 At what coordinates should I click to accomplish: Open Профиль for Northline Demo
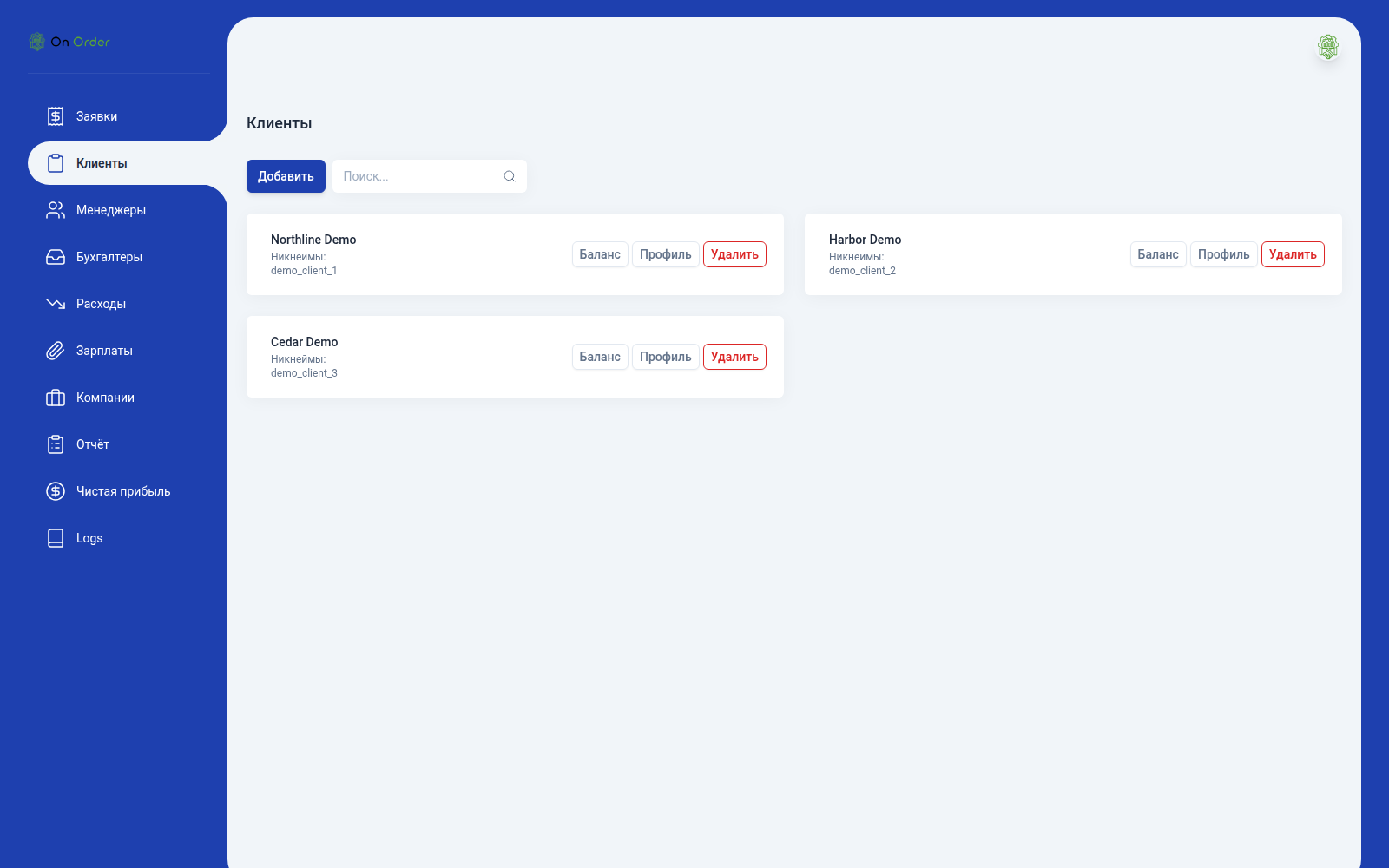[666, 254]
